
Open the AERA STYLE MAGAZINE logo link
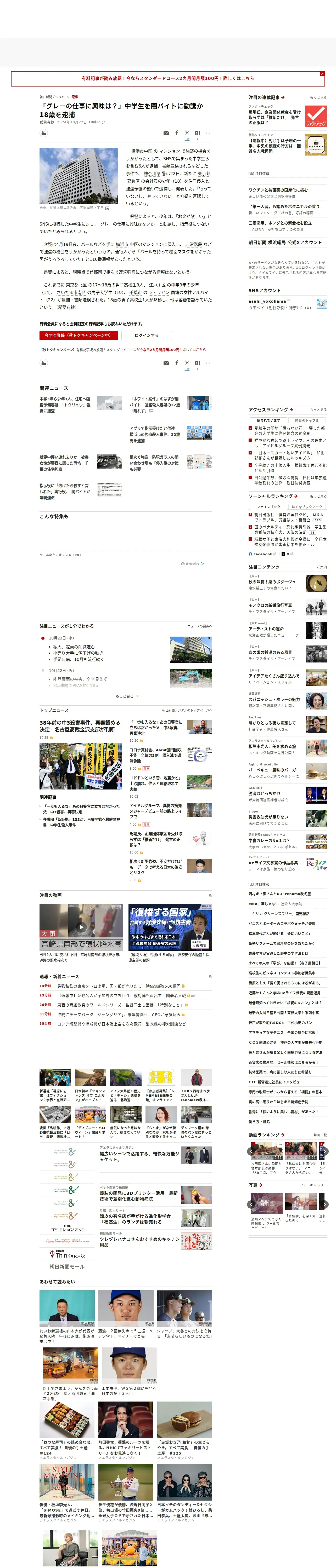coord(66,1228)
